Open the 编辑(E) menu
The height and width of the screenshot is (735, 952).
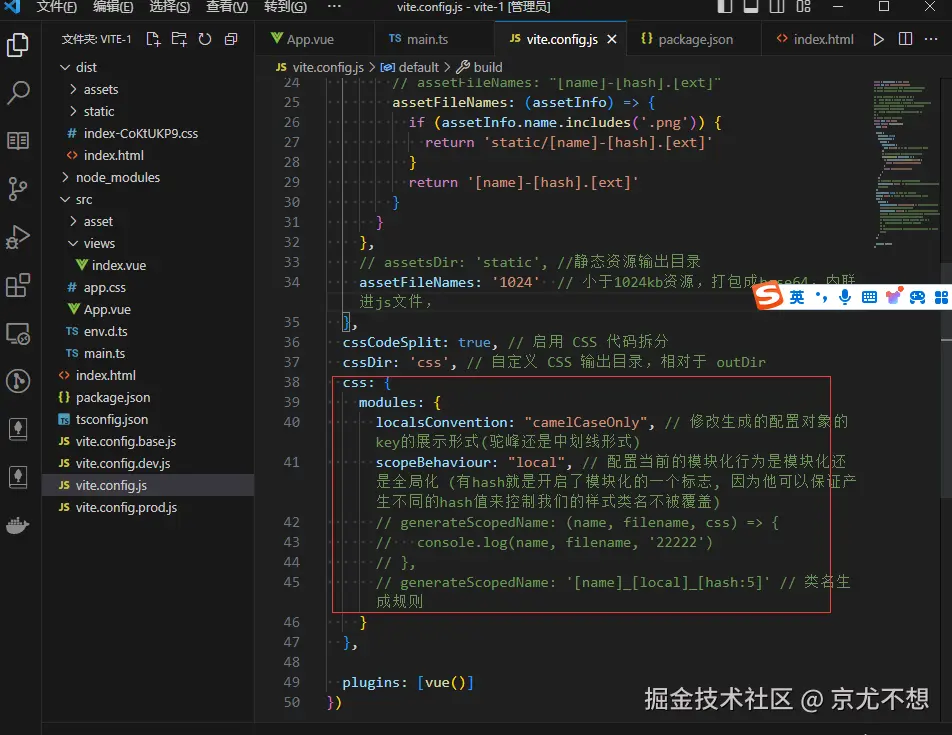113,7
